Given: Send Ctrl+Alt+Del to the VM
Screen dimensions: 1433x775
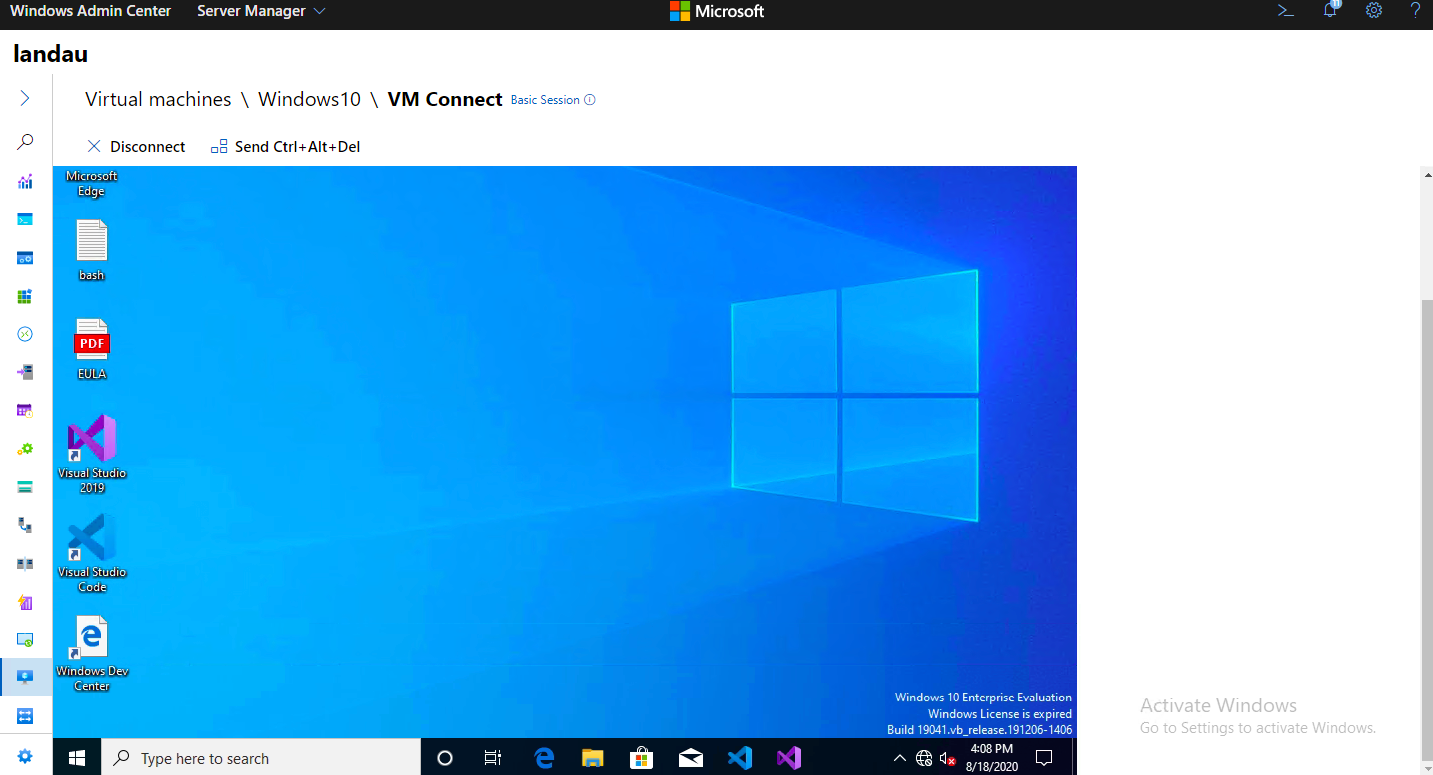Looking at the screenshot, I should coord(285,147).
